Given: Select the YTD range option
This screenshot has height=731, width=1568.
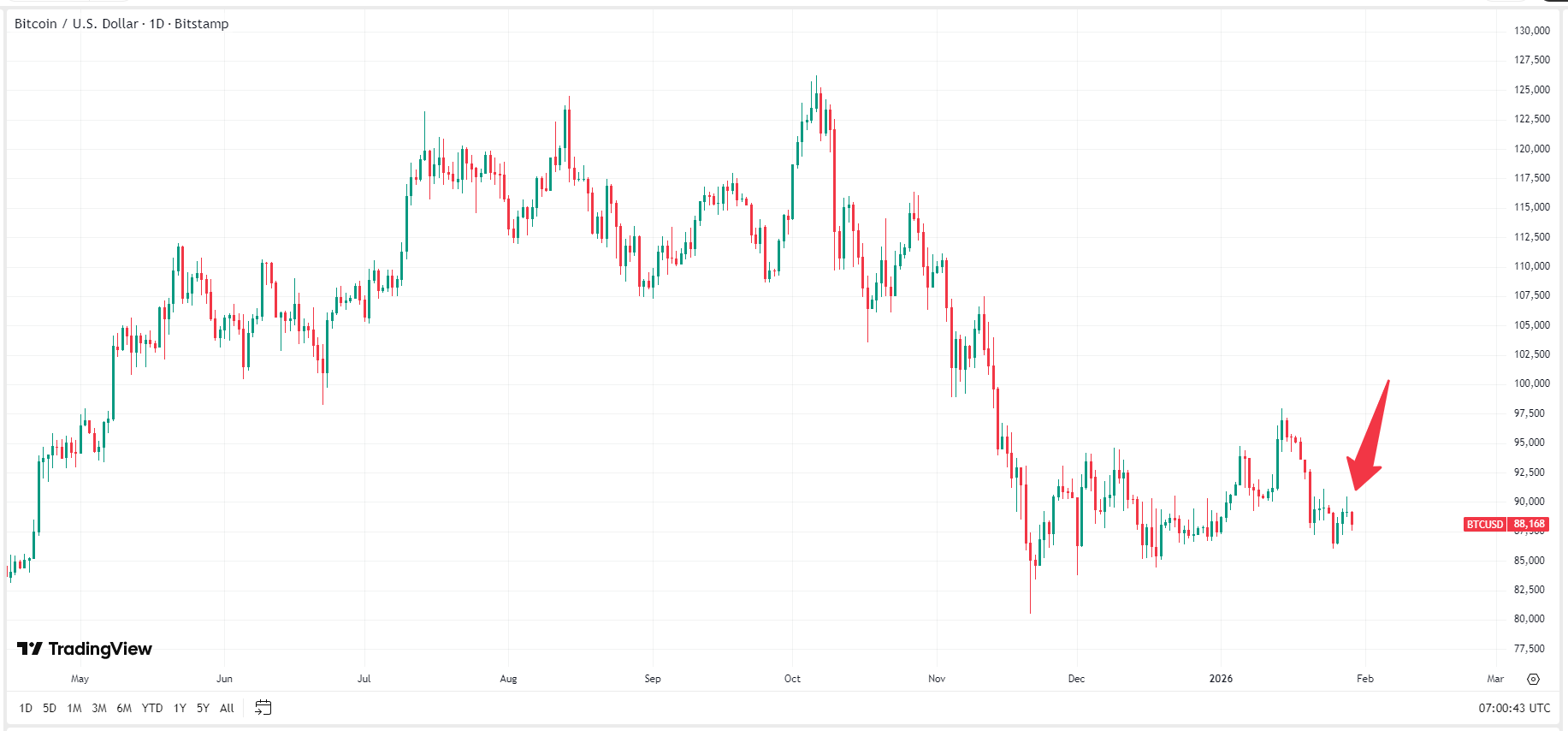Looking at the screenshot, I should [151, 708].
